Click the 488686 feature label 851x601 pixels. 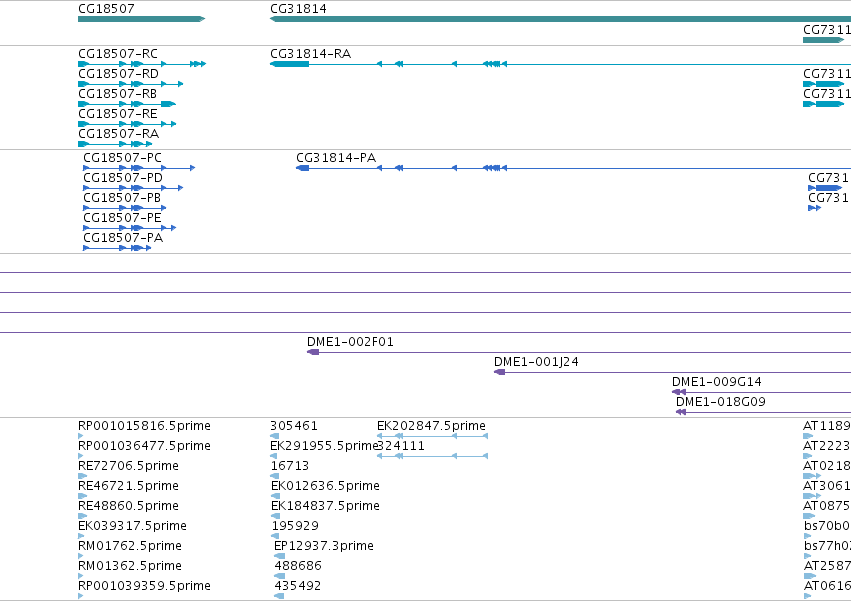pyautogui.click(x=298, y=567)
